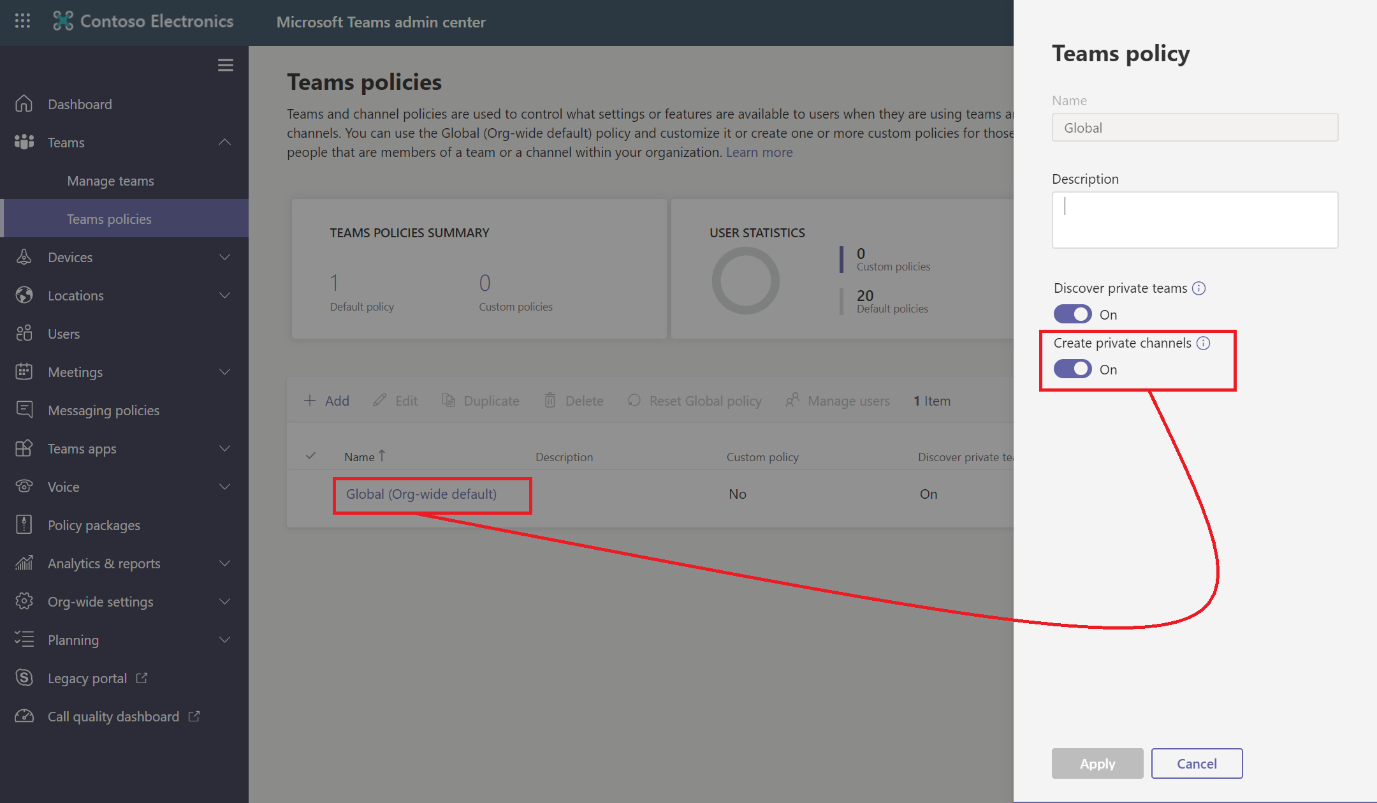Viewport: 1377px width, 803px height.
Task: Expand the Devices section chevron
Action: (225, 257)
